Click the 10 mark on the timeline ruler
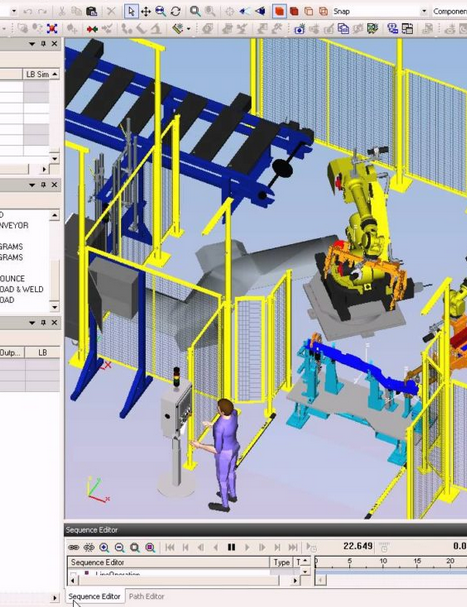 383,561
